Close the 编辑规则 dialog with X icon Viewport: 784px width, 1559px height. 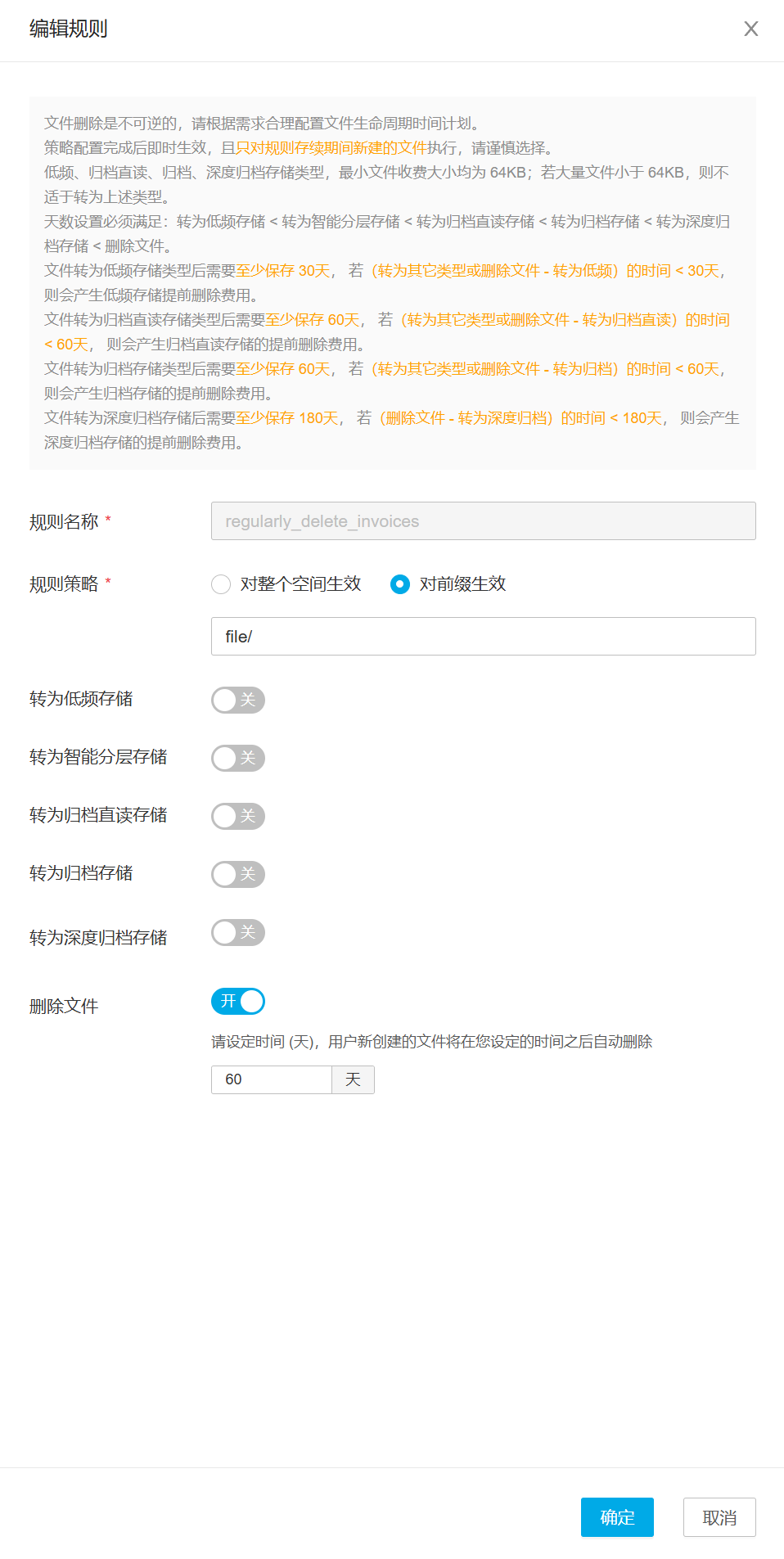click(x=750, y=29)
